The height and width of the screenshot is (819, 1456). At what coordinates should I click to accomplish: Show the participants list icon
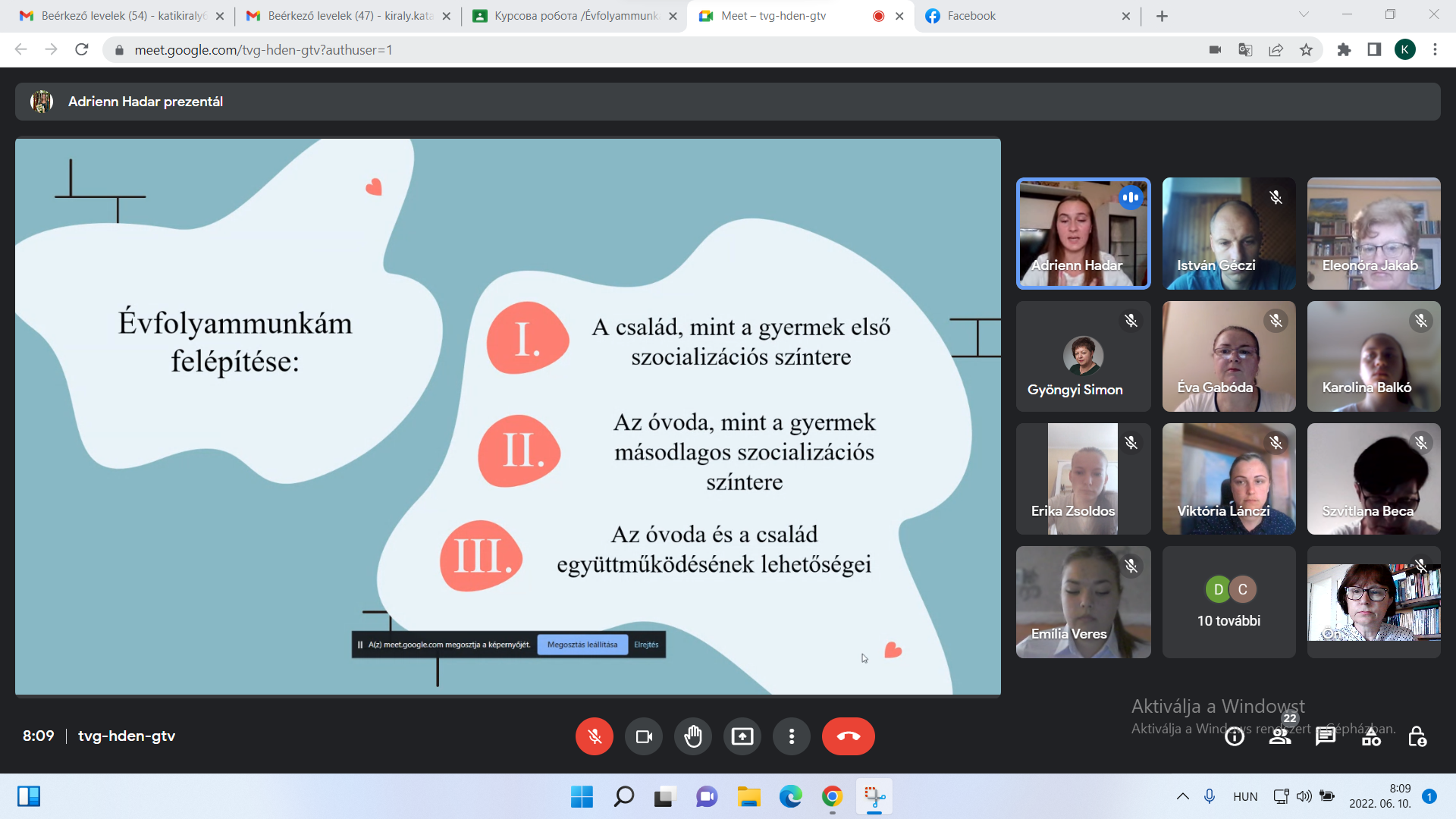[1280, 736]
